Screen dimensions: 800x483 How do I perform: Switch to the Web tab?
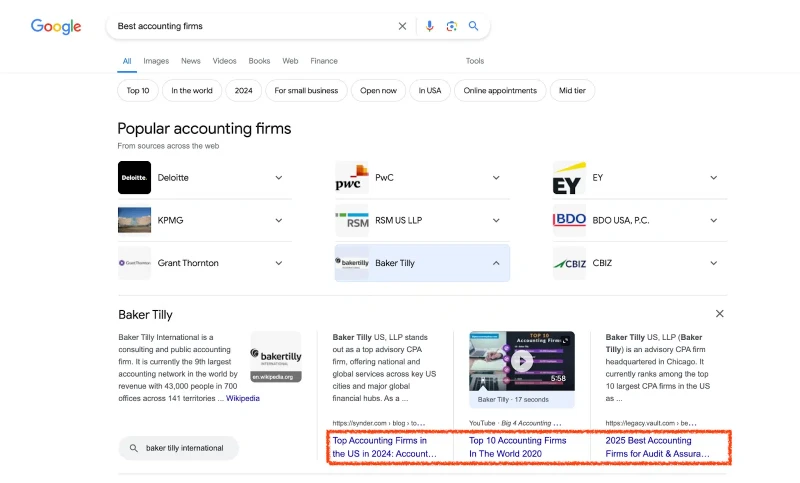point(290,61)
